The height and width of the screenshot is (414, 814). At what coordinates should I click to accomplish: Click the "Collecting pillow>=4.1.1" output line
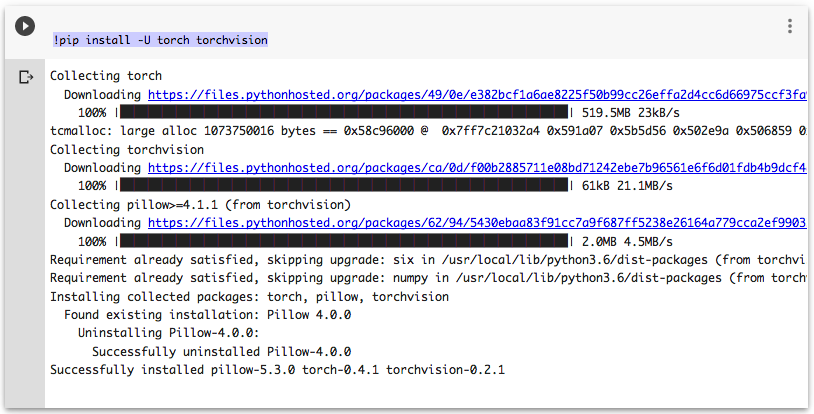click(200, 205)
